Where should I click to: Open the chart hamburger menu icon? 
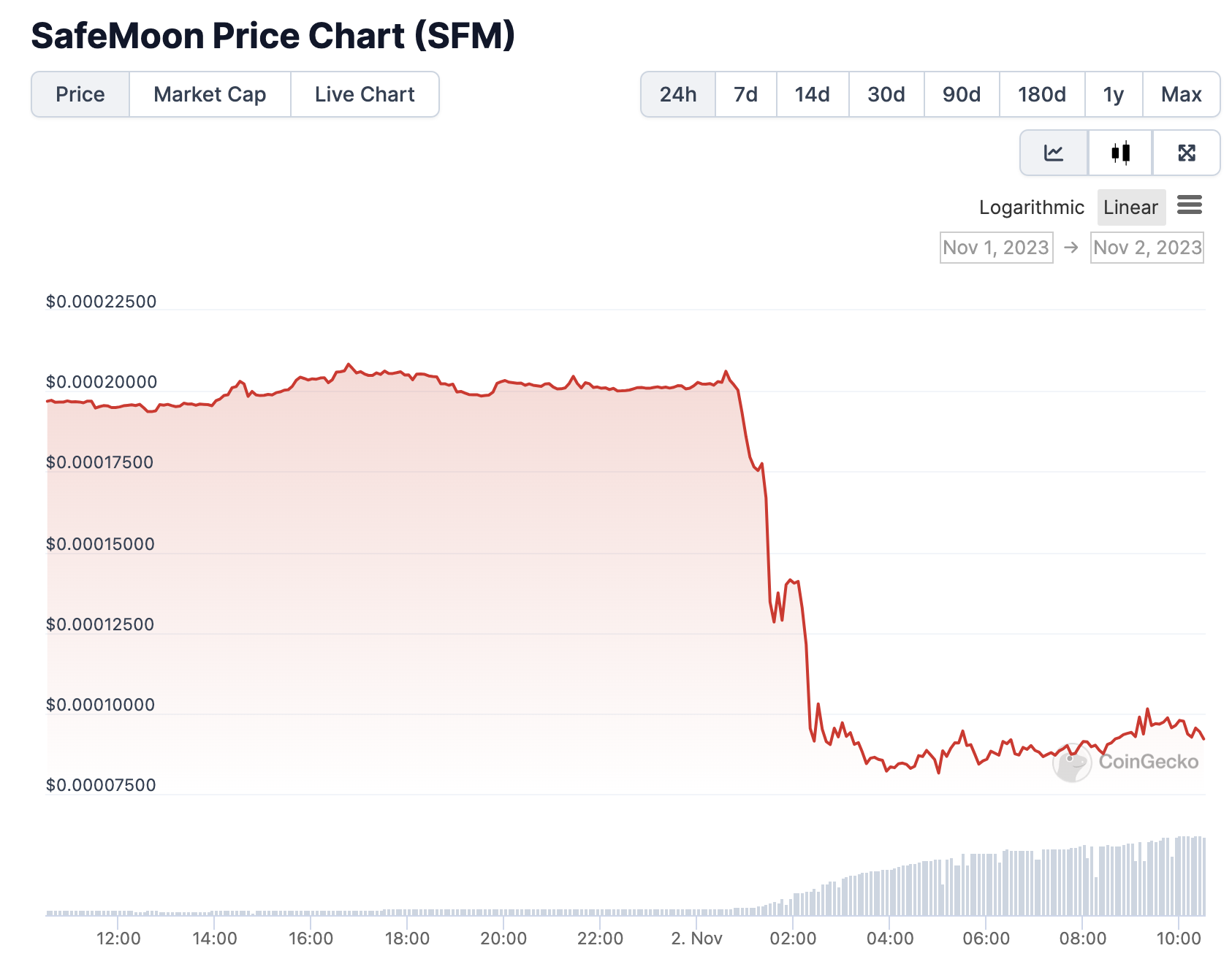(x=1190, y=205)
